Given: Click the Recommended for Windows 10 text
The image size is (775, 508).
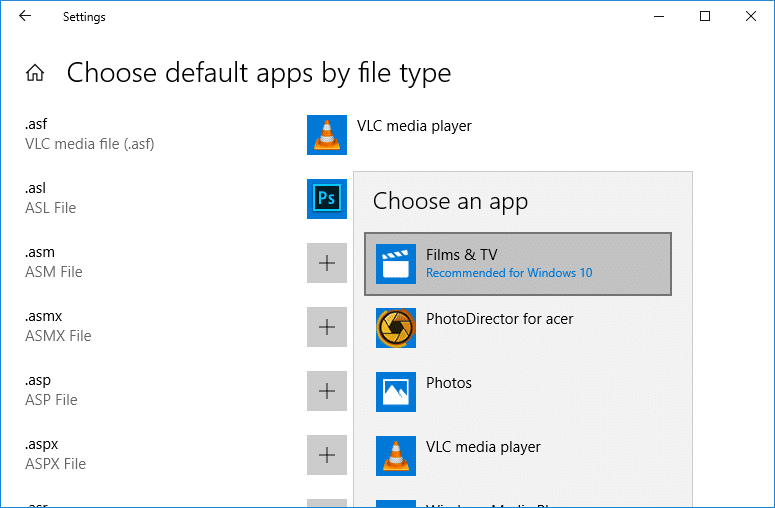Looking at the screenshot, I should pos(509,273).
